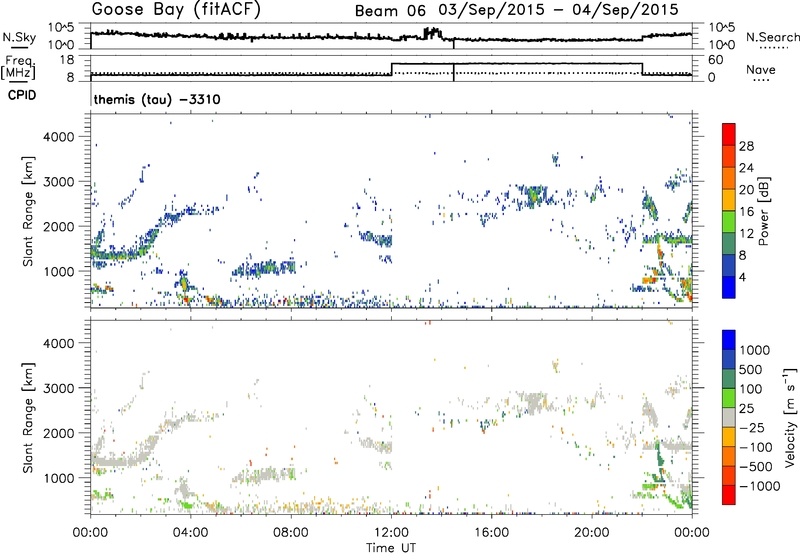The image size is (800, 554).
Task: Click the "12" label on power colorbar
Action: 746,234
